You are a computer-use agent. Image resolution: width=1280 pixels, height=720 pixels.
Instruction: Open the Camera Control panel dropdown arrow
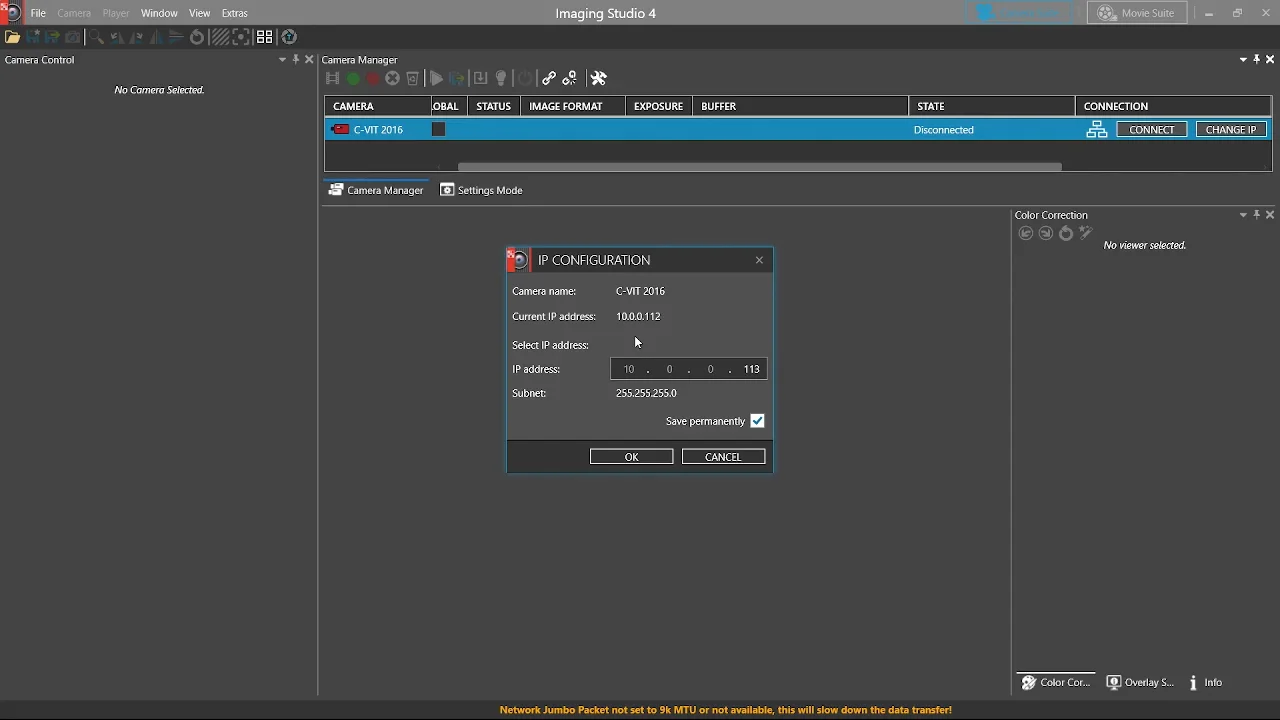tap(282, 60)
